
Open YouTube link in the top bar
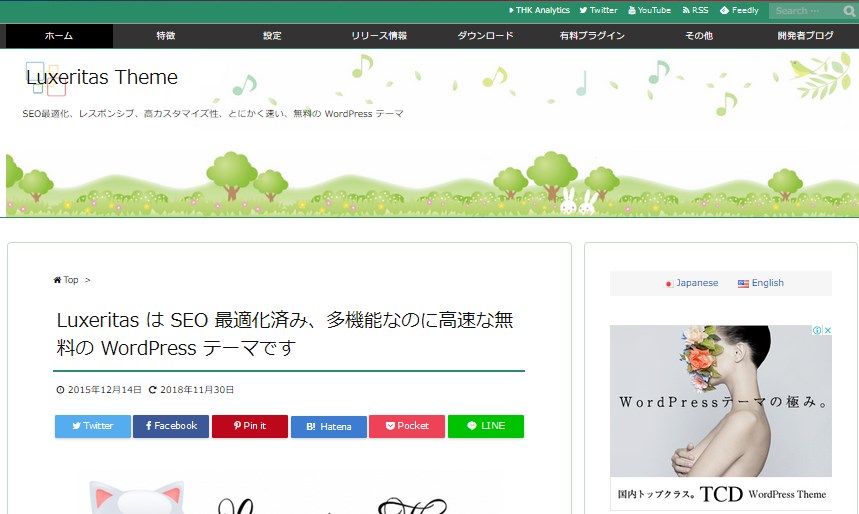click(x=649, y=11)
